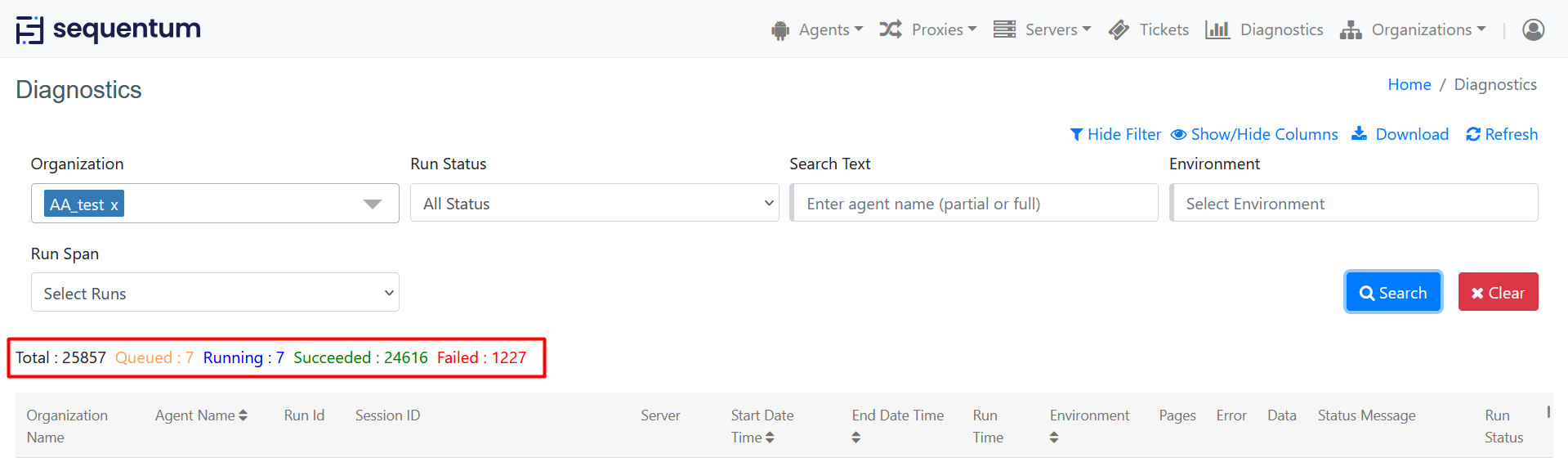The height and width of the screenshot is (458, 1568).
Task: Toggle Hide Filter panel
Action: pyautogui.click(x=1115, y=134)
